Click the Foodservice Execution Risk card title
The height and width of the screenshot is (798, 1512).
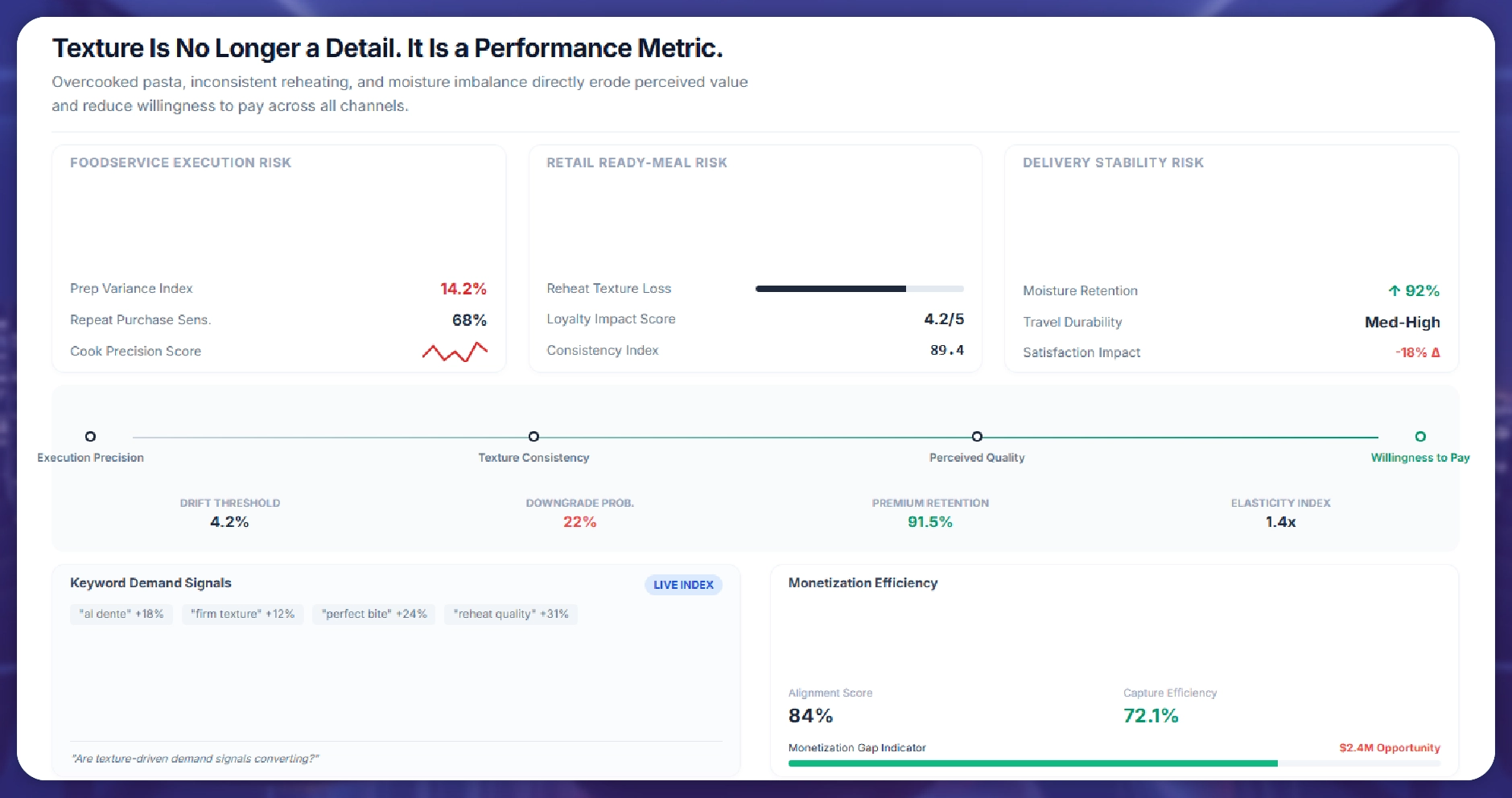pyautogui.click(x=180, y=162)
